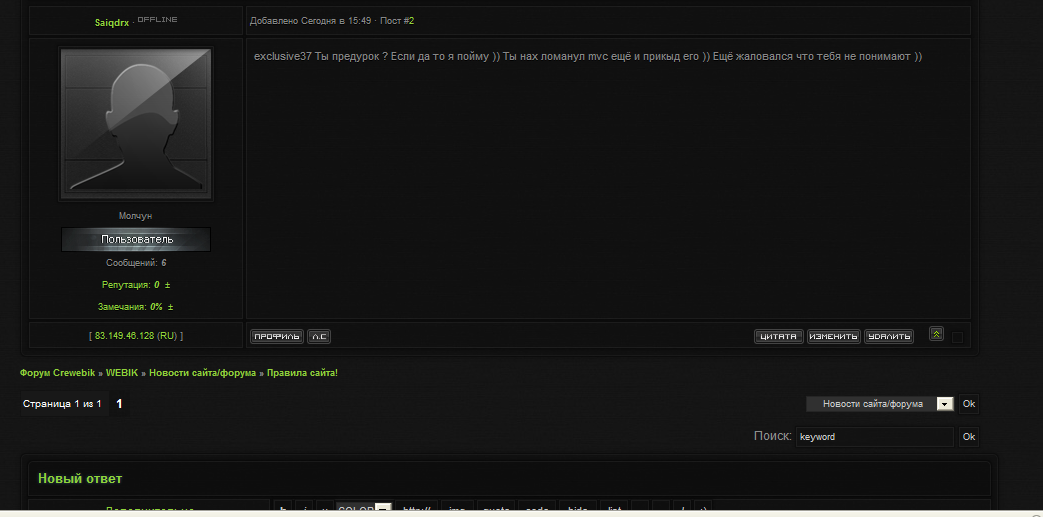Change reputation with ± next to Репутация

(168, 285)
